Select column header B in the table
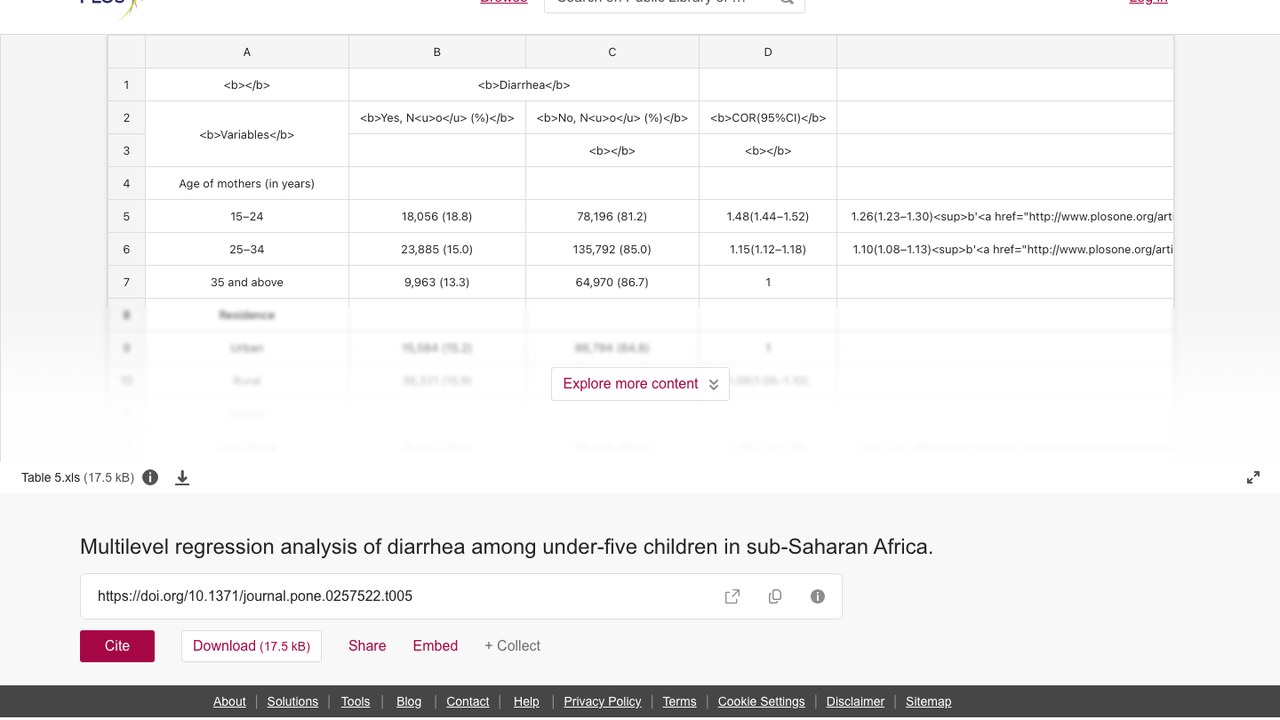Screen dimensions: 1280x720 (x=437, y=52)
